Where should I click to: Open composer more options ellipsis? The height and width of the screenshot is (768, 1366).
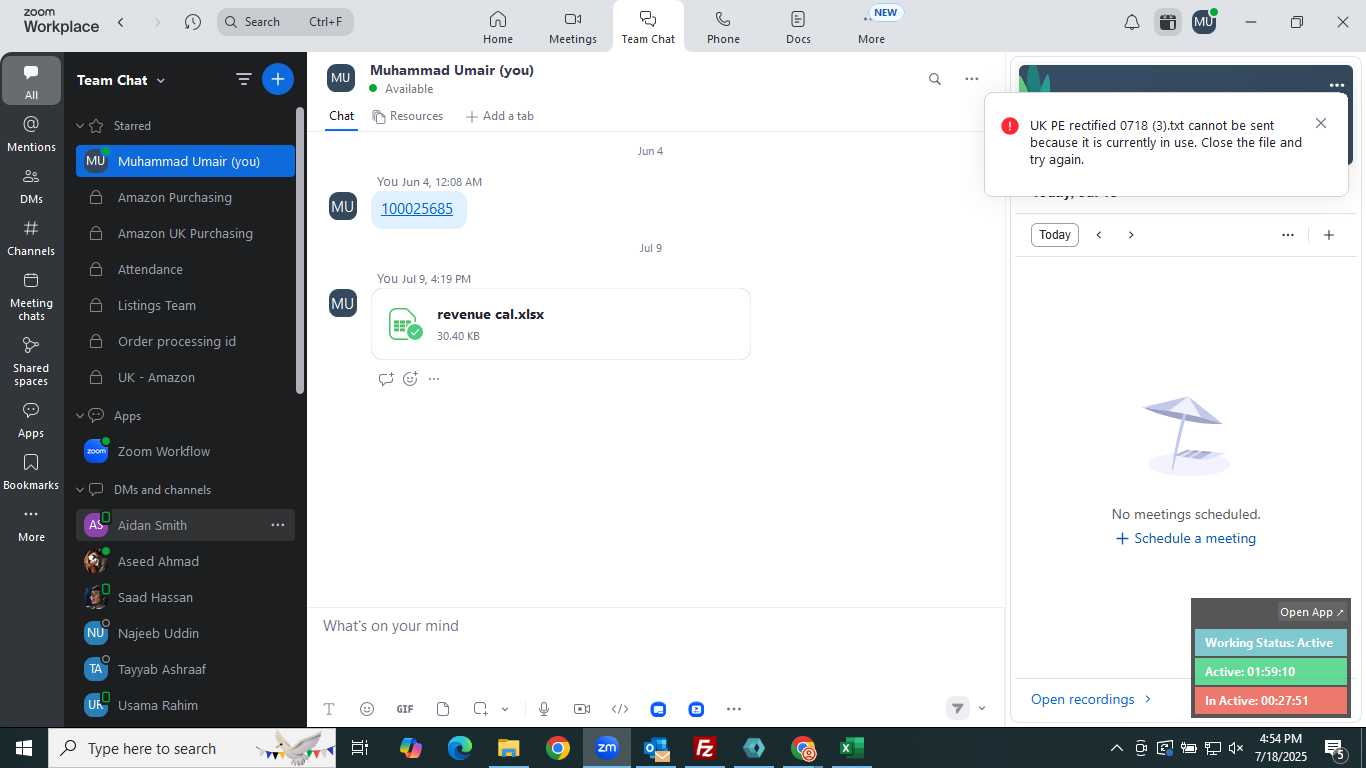point(734,709)
